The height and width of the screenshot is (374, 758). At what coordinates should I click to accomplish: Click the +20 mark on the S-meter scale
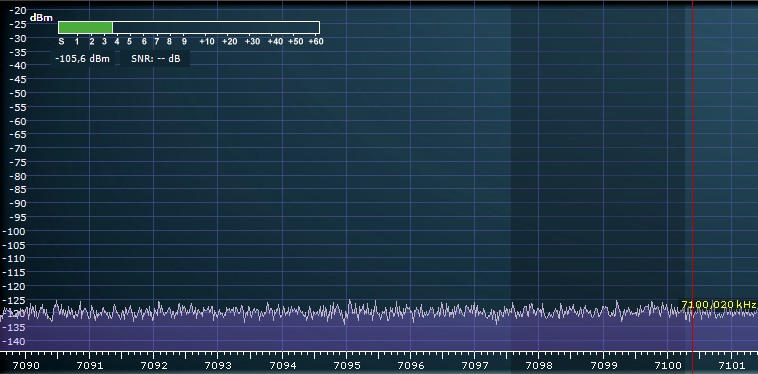230,42
